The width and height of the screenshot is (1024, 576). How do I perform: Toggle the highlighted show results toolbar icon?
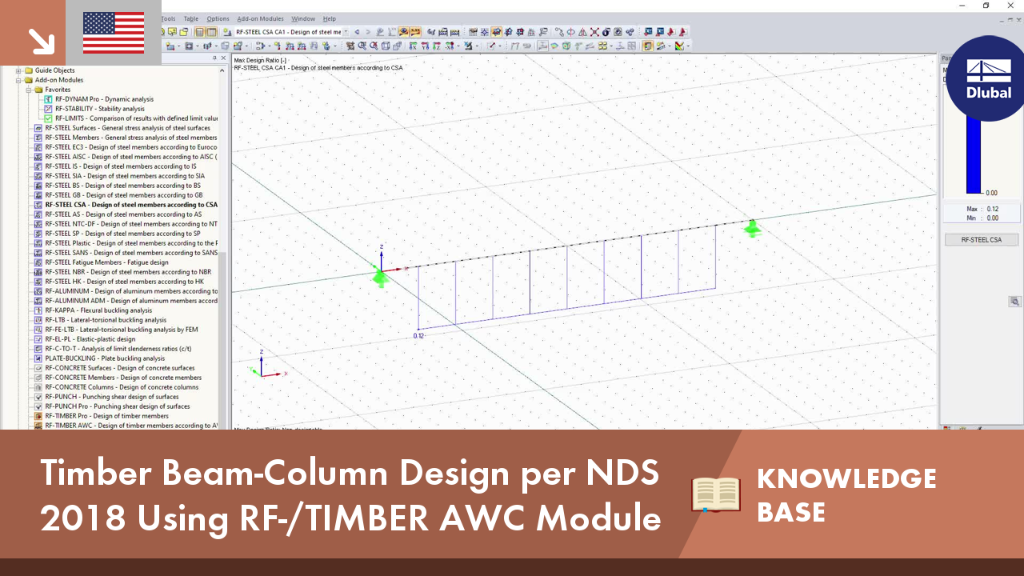point(404,32)
